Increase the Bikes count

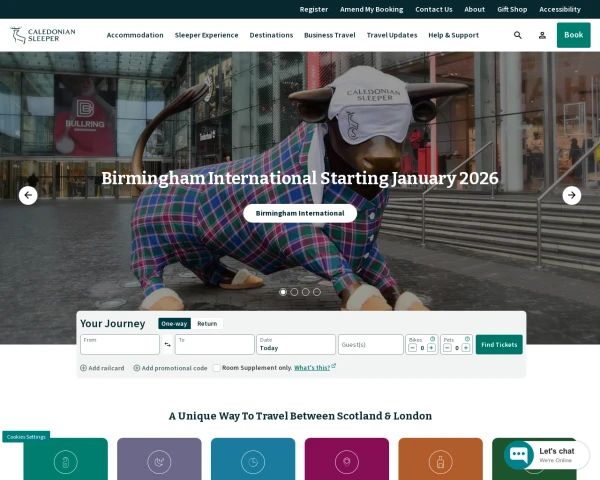(431, 348)
